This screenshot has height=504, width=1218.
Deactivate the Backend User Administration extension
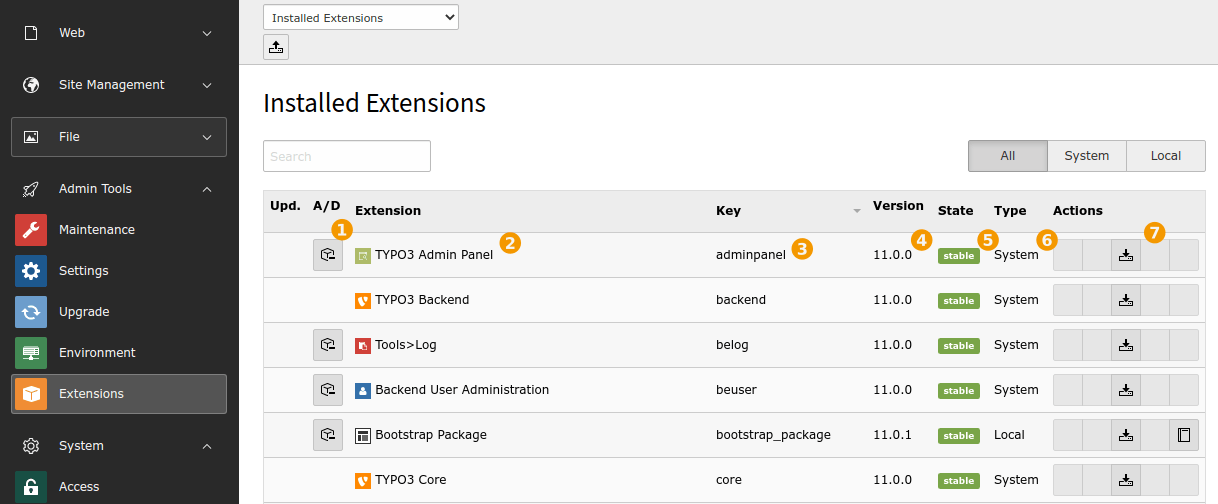coord(328,390)
